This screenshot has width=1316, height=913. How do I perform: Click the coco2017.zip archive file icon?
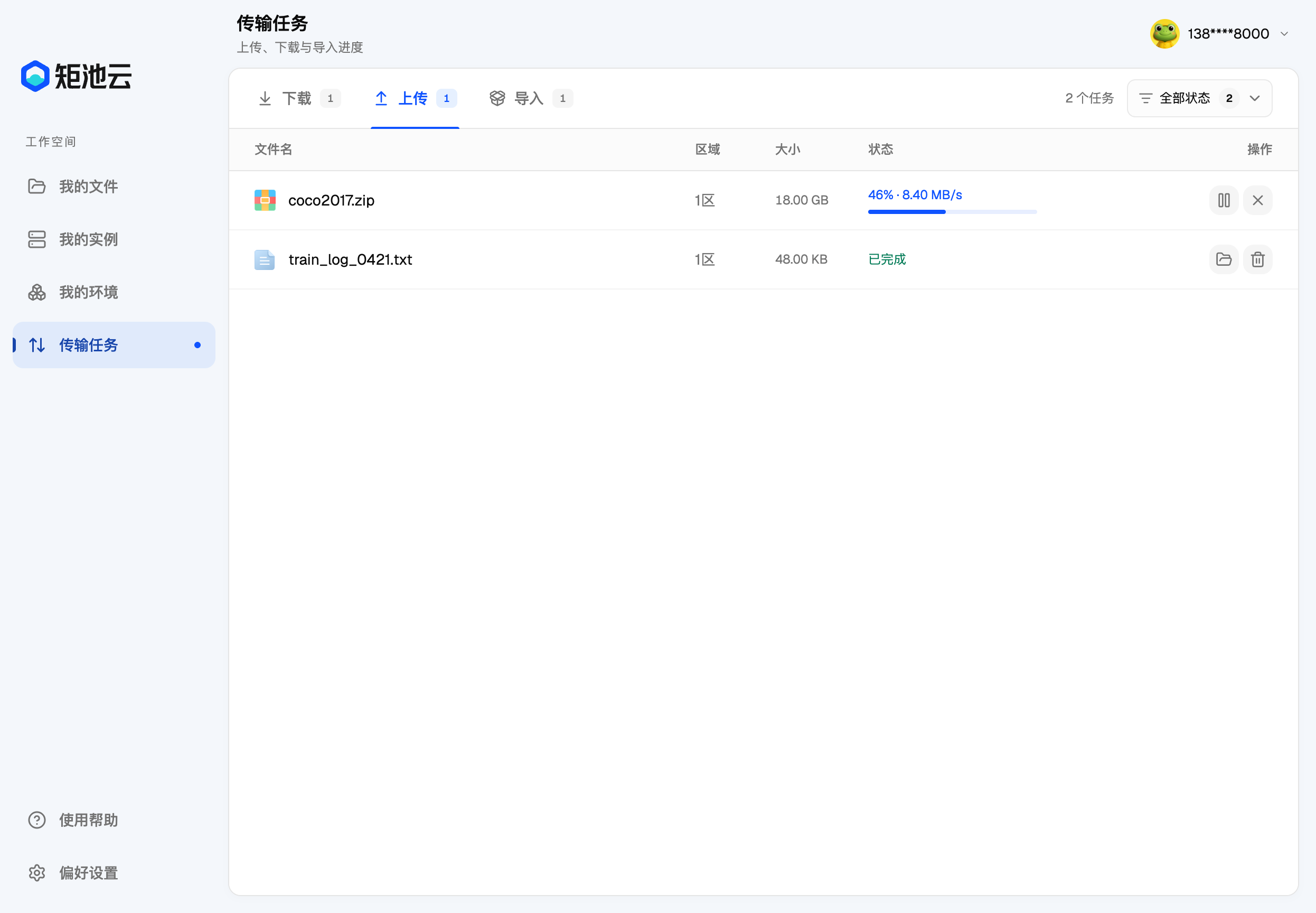pos(265,200)
